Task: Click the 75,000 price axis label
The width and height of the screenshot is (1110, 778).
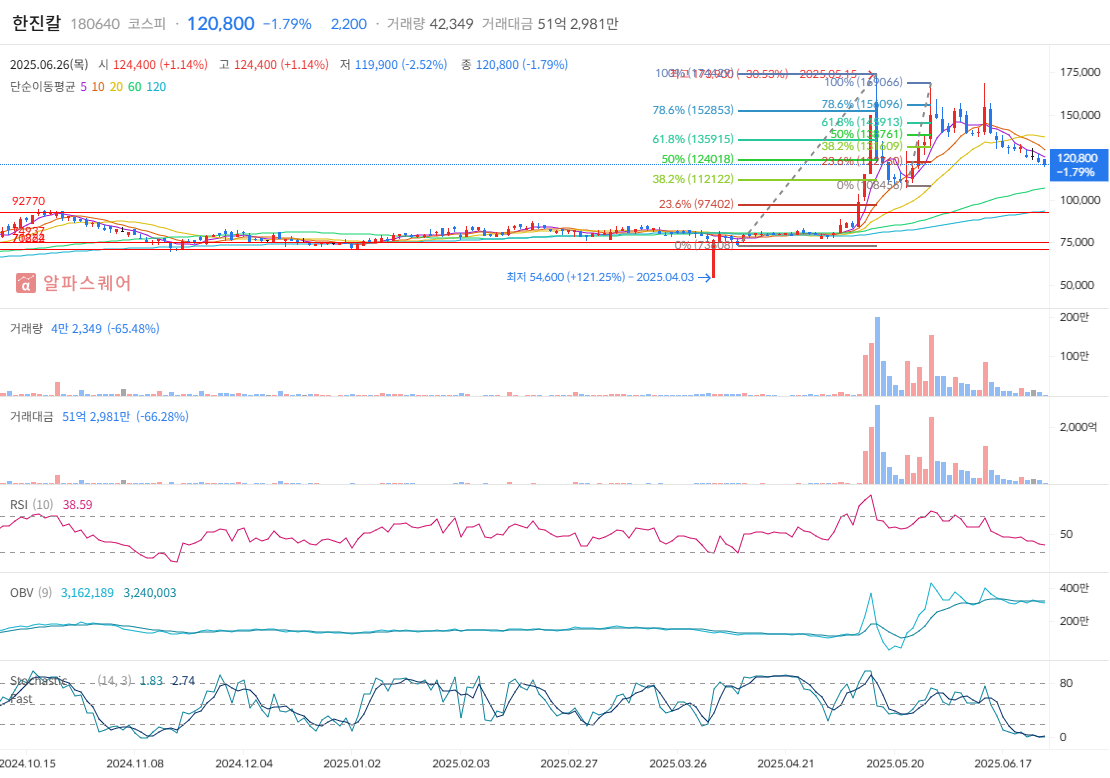Action: pos(1077,242)
